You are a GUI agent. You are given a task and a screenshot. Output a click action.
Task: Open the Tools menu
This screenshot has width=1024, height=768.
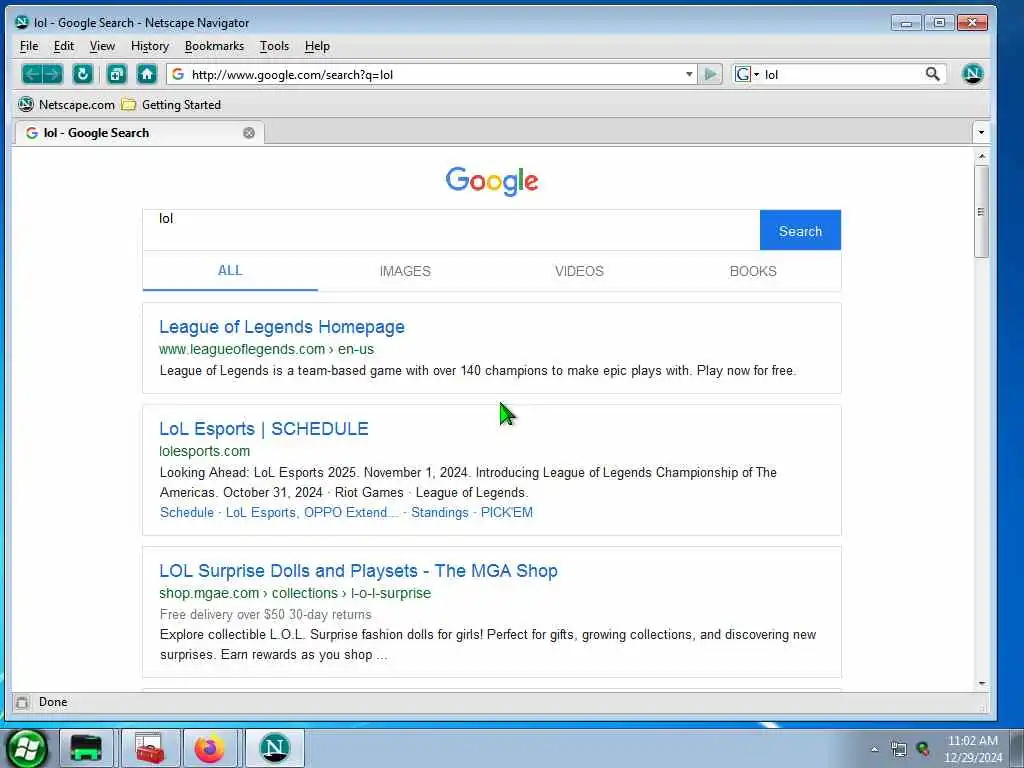(x=274, y=46)
